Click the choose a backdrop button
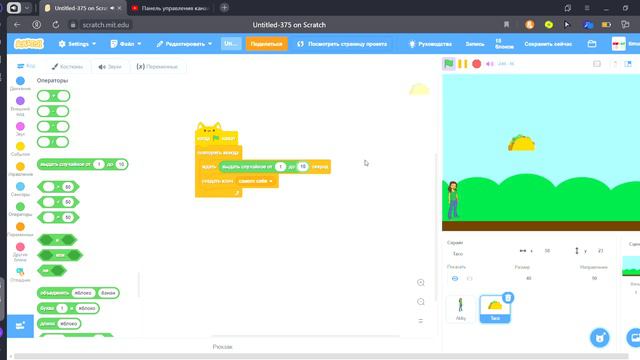Image resolution: width=640 pixels, height=360 pixels. point(634,338)
